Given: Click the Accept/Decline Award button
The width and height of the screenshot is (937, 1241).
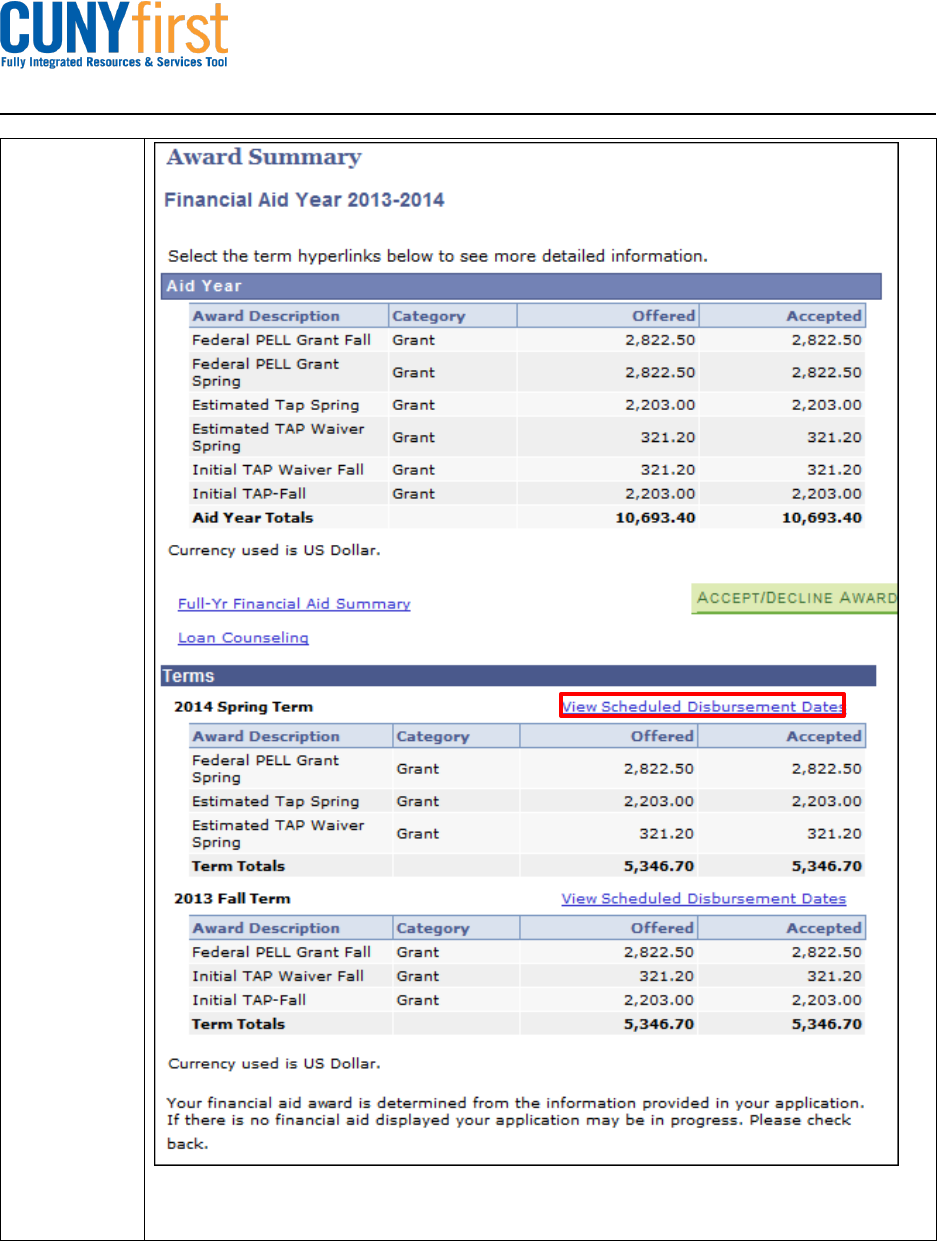Looking at the screenshot, I should click(795, 598).
